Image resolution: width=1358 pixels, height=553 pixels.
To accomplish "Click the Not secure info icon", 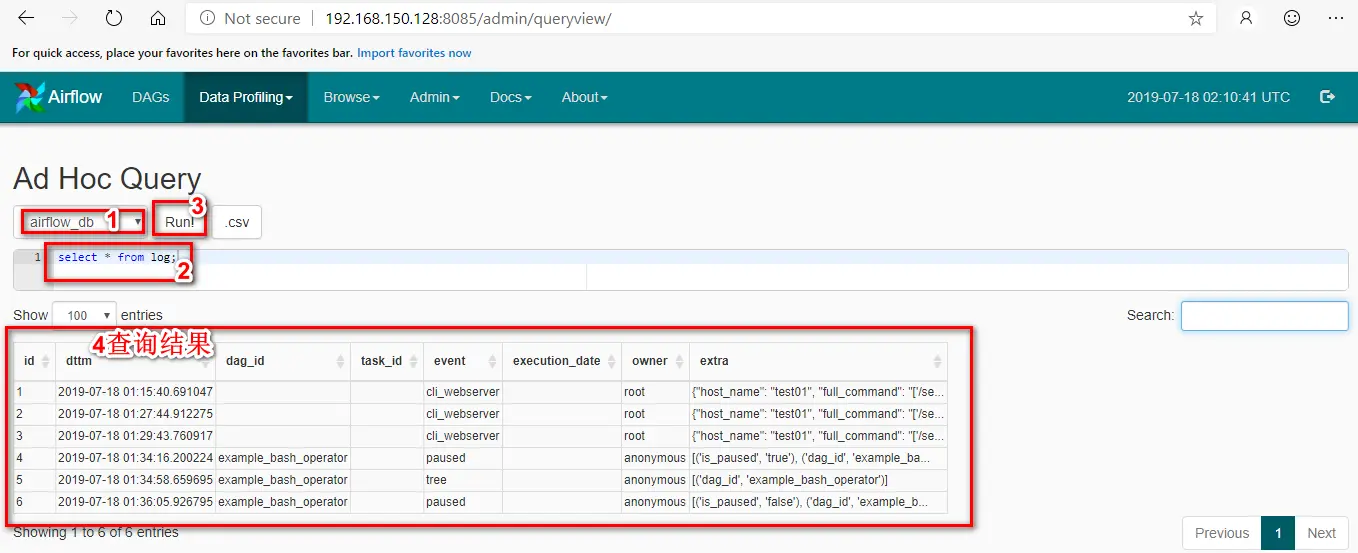I will (x=208, y=18).
